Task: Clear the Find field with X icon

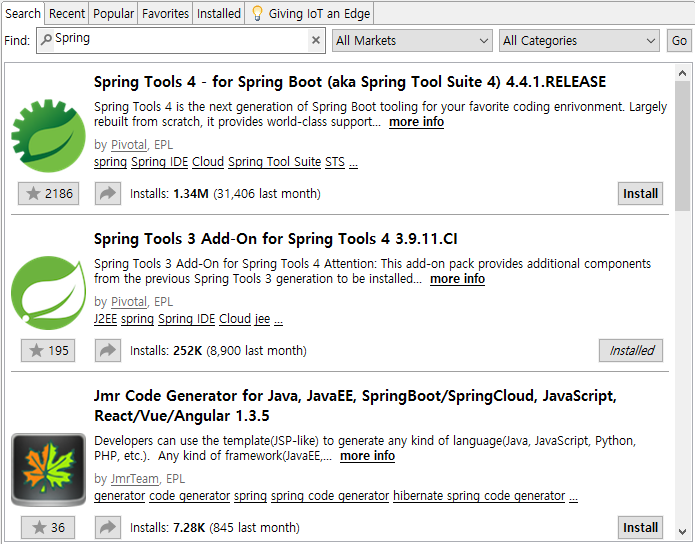Action: pyautogui.click(x=316, y=40)
